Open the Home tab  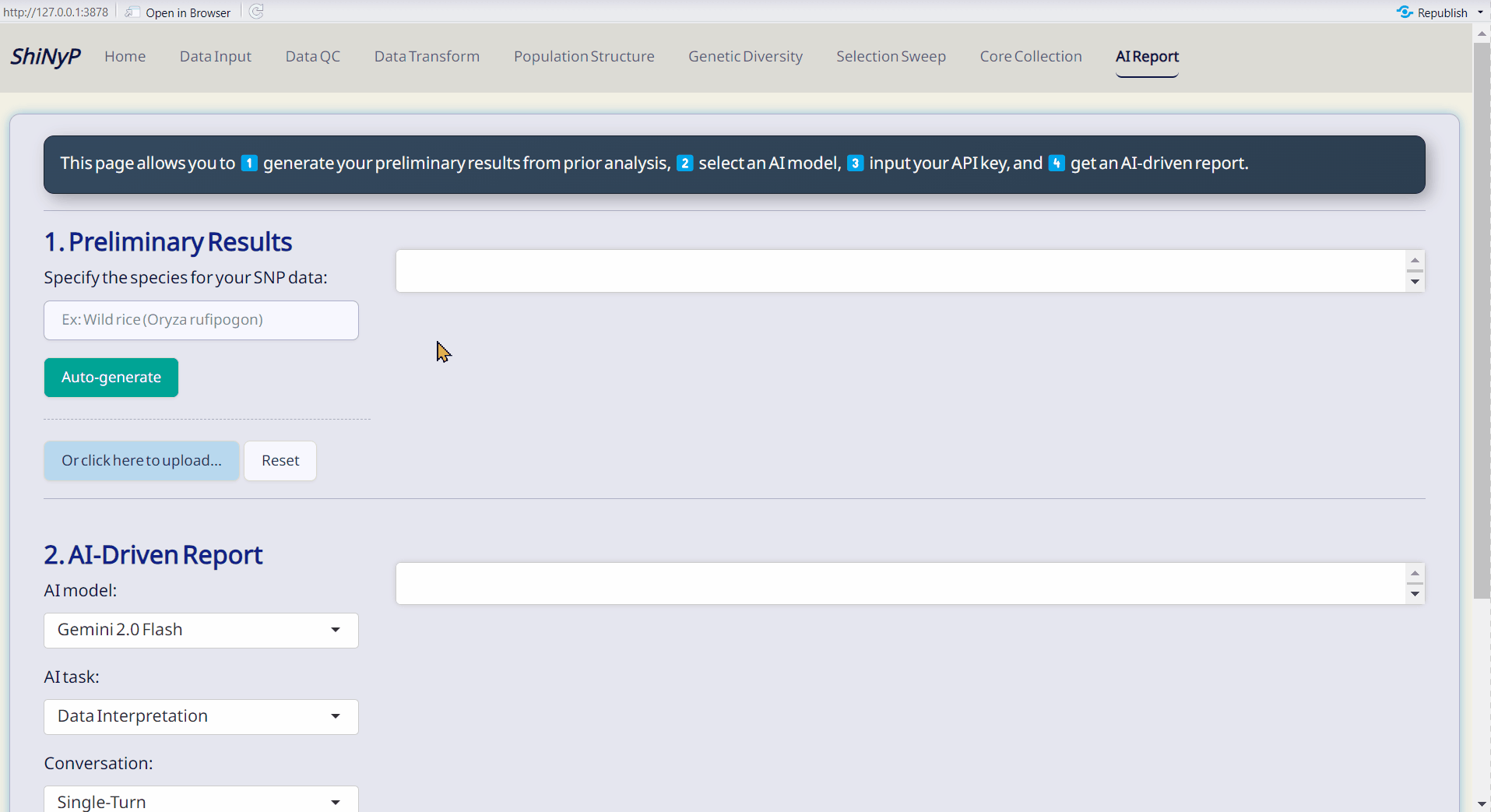(125, 57)
